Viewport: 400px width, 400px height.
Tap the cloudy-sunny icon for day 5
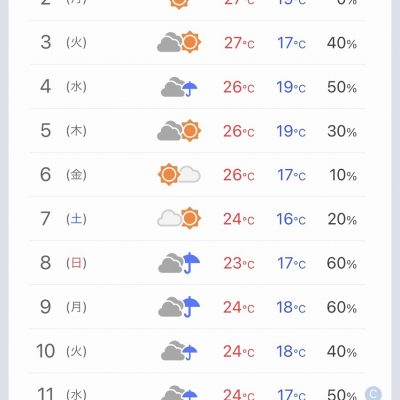pyautogui.click(x=179, y=130)
